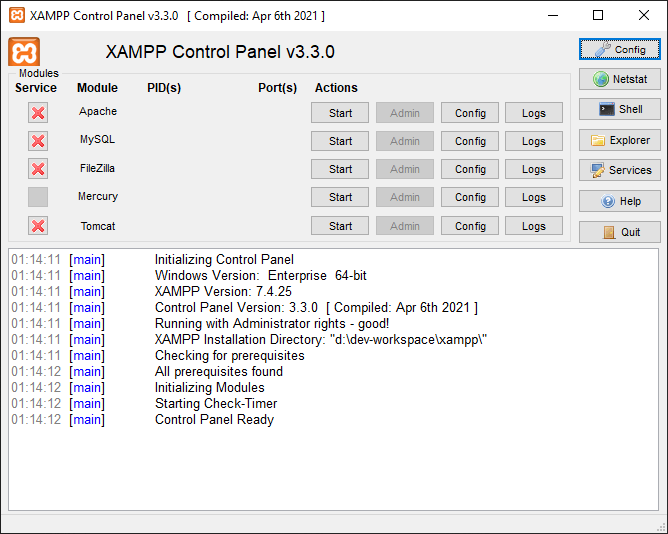Start the MySQL module
The image size is (668, 534).
340,141
